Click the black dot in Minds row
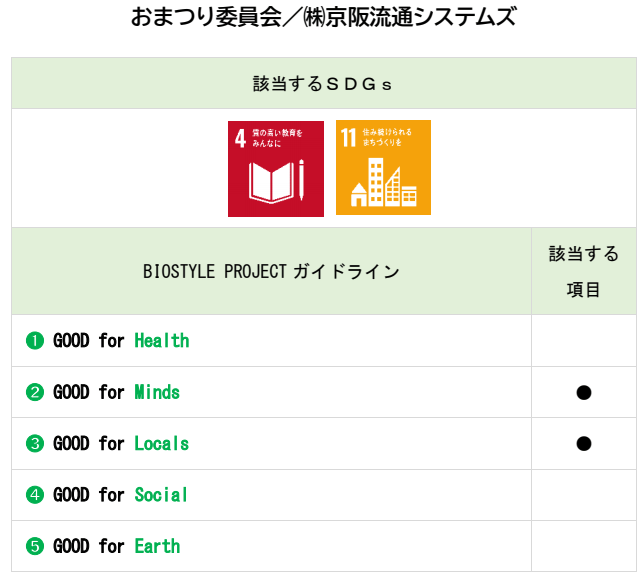The width and height of the screenshot is (641, 575). click(584, 392)
